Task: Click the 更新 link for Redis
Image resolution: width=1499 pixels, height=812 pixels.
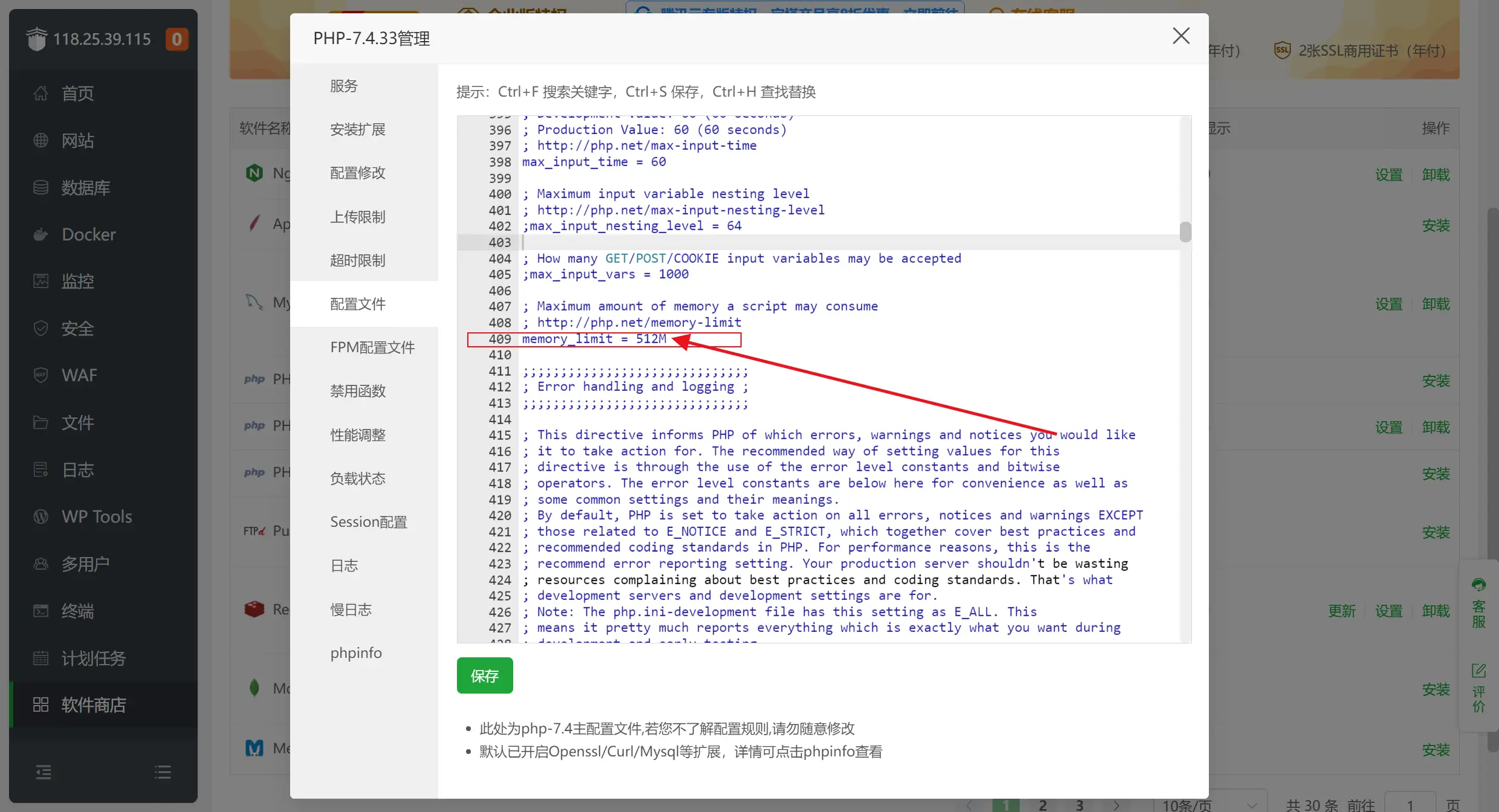Action: click(1341, 610)
